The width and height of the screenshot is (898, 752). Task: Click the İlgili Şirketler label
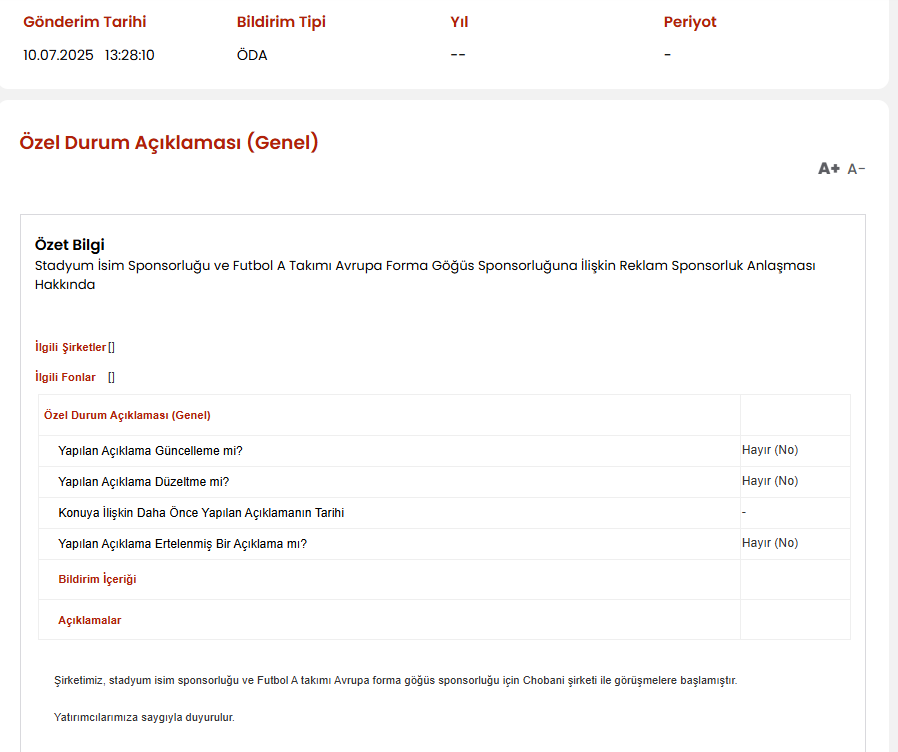(70, 347)
